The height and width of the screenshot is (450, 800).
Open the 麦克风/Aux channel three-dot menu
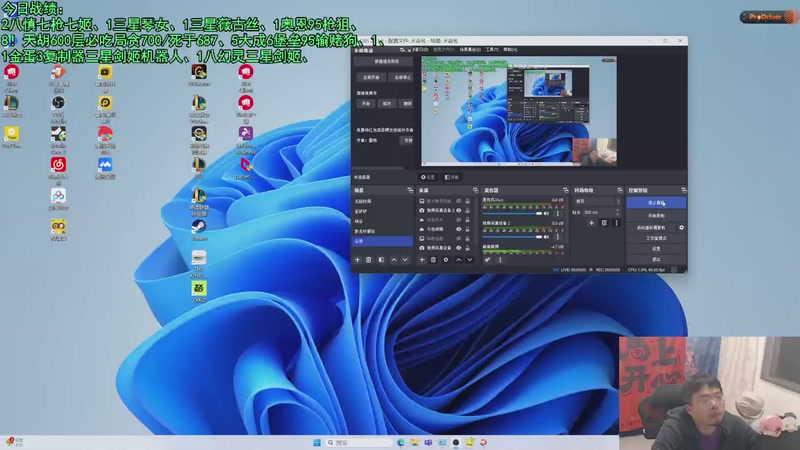(x=558, y=213)
